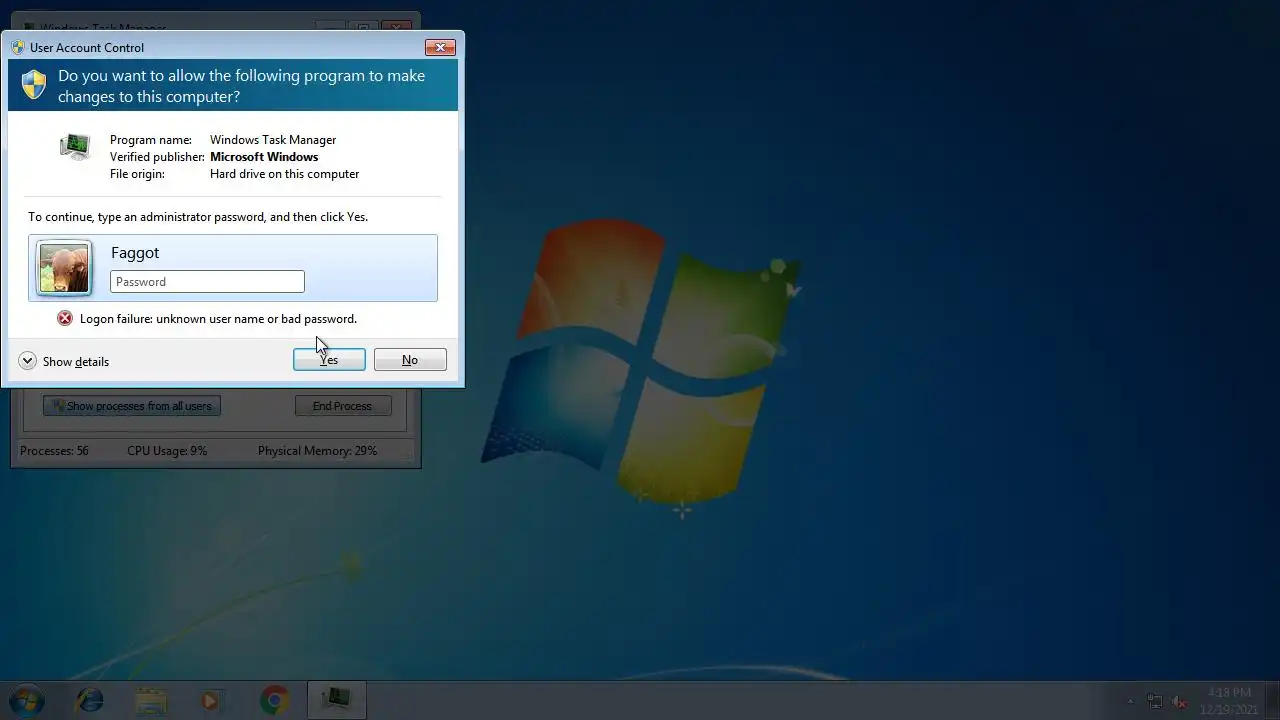Click Show processes from all users in Task Manager
This screenshot has width=1280, height=720.
pos(131,406)
